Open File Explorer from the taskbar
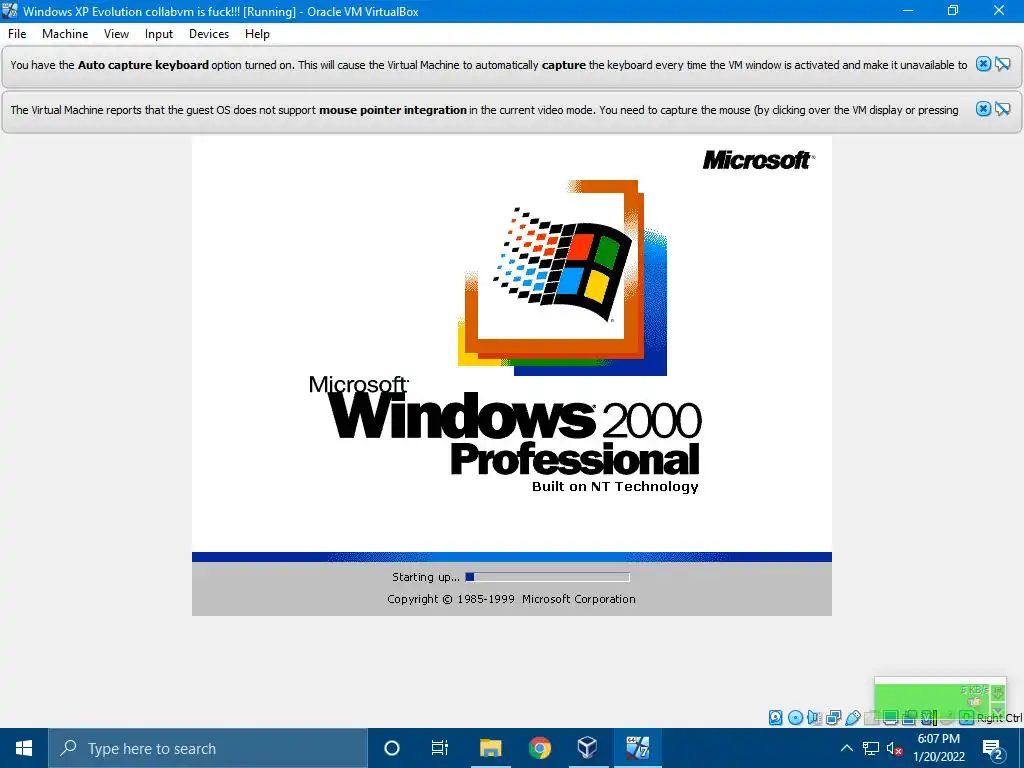This screenshot has width=1024, height=768. click(x=490, y=748)
